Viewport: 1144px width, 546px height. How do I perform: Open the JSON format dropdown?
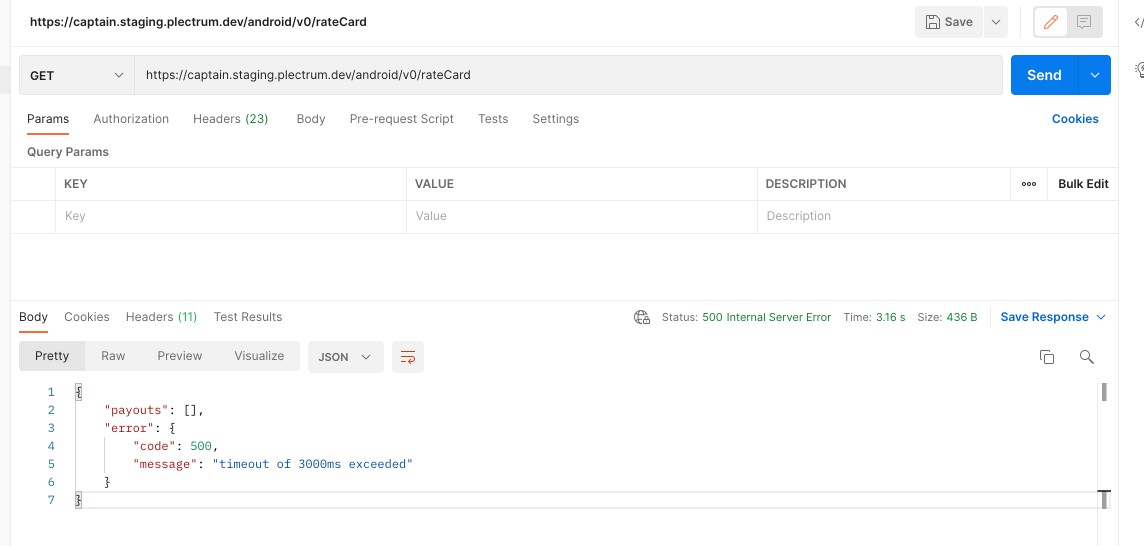[345, 357]
